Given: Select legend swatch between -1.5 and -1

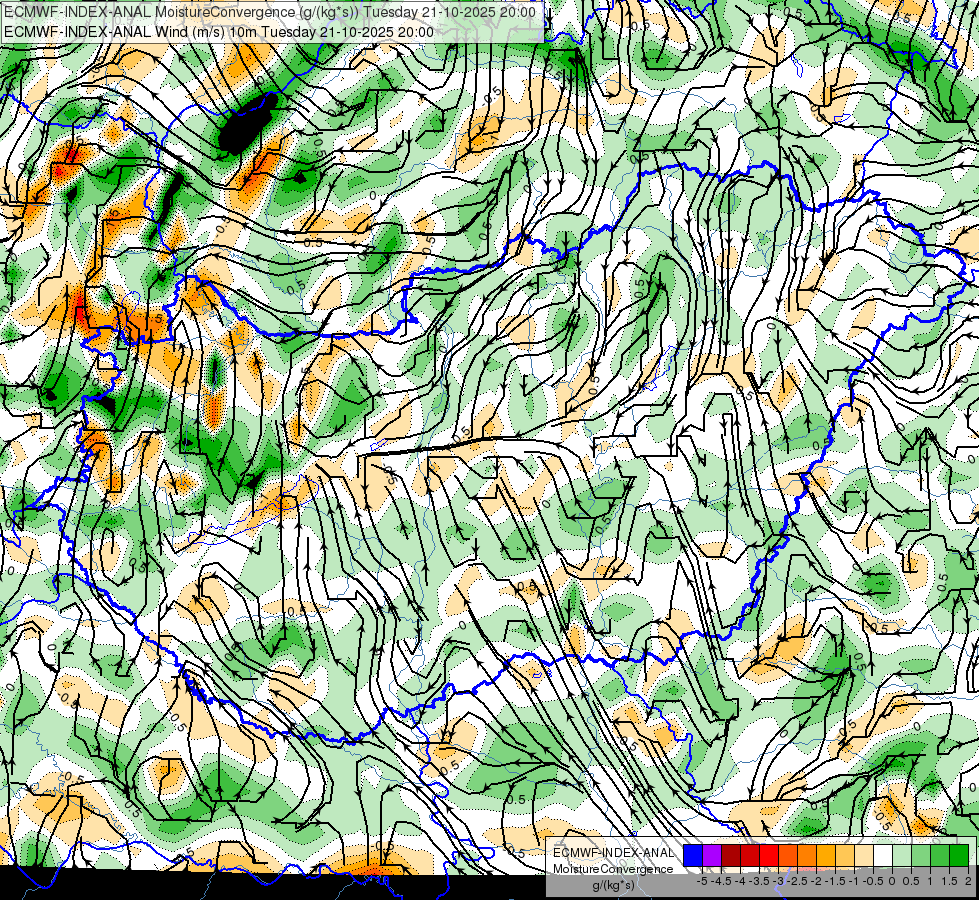Looking at the screenshot, I should point(845,856).
